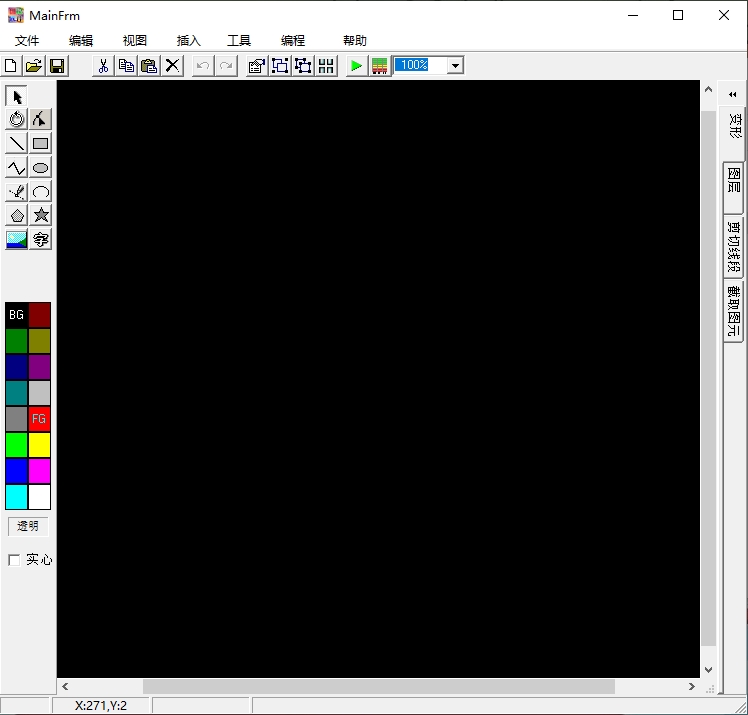Select the arrow pointer tool

[17, 96]
